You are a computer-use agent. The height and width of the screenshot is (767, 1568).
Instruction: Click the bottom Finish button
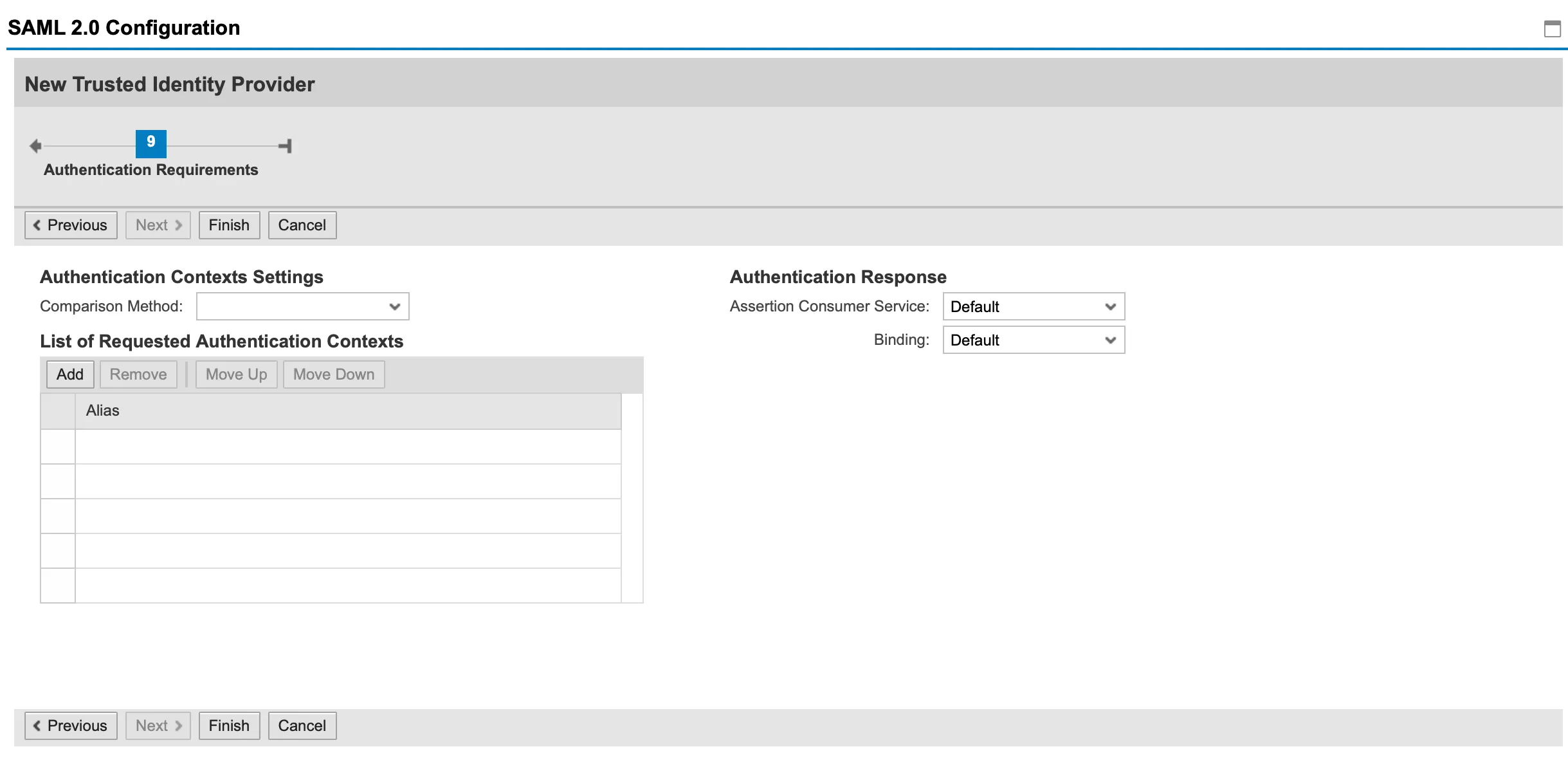(x=229, y=726)
